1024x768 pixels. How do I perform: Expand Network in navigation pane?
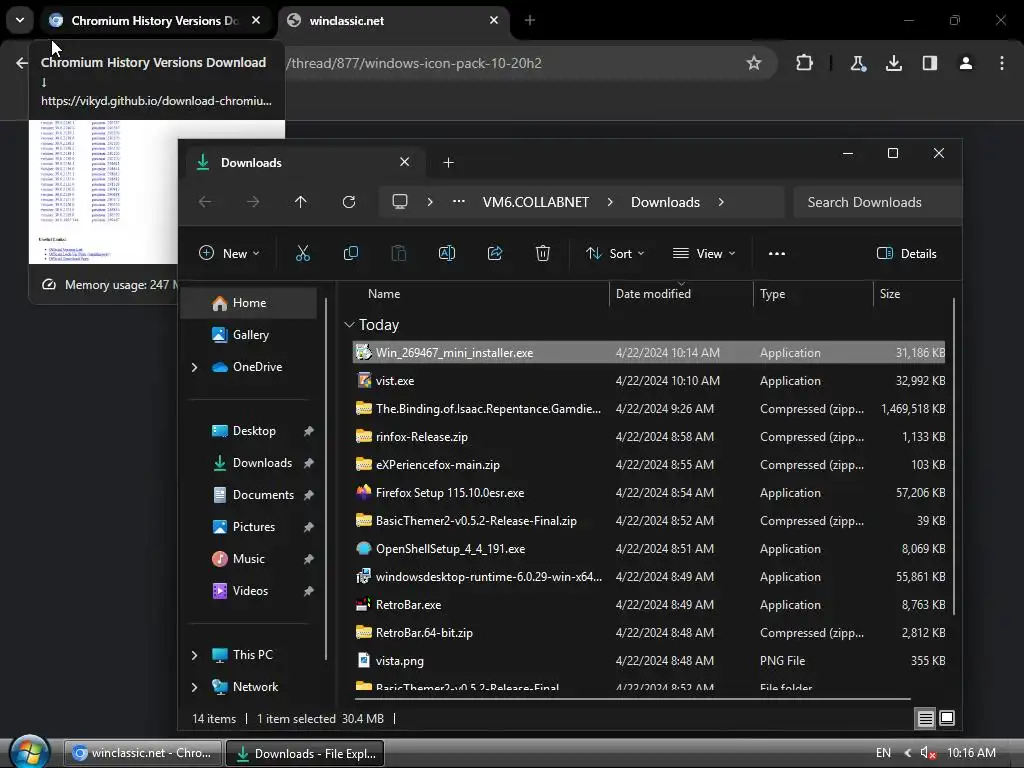194,687
